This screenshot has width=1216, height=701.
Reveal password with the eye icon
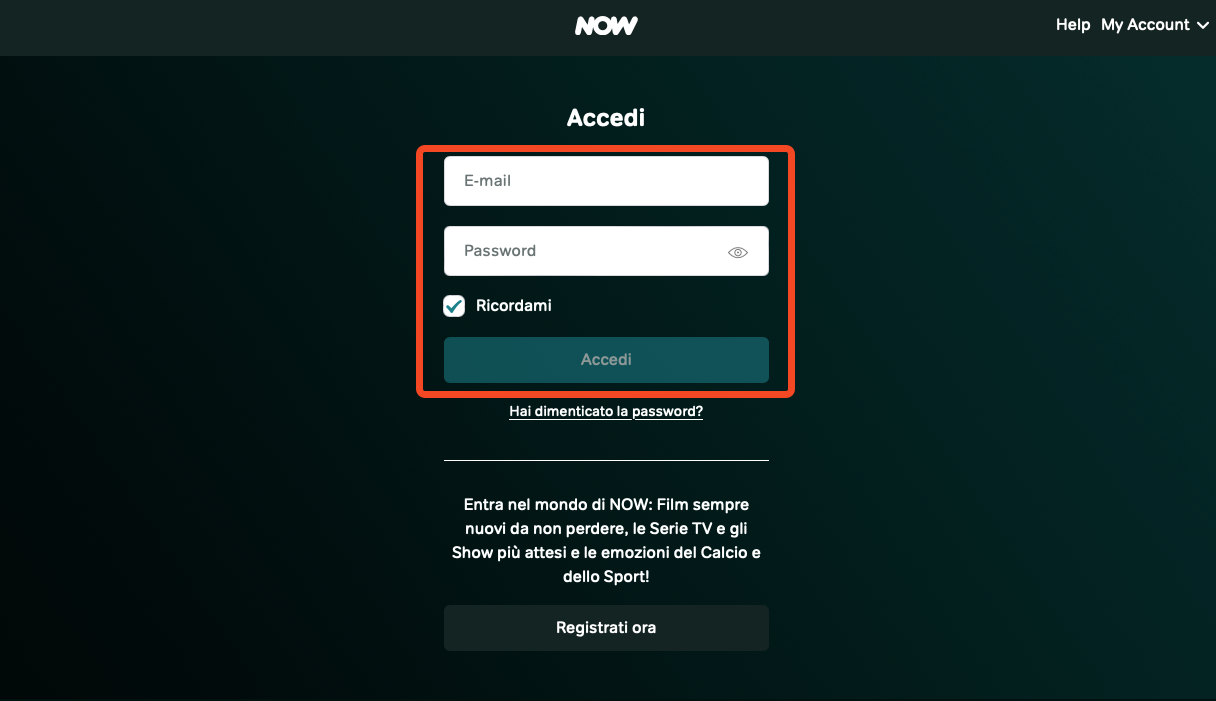pos(738,253)
